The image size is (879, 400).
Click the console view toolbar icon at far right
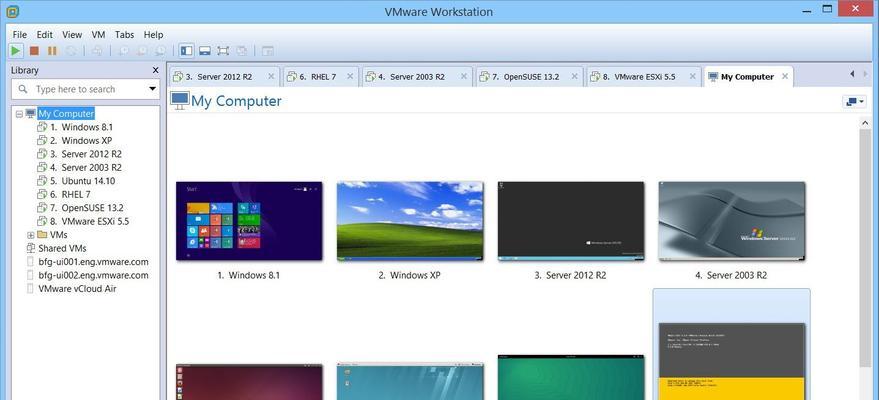[268, 51]
